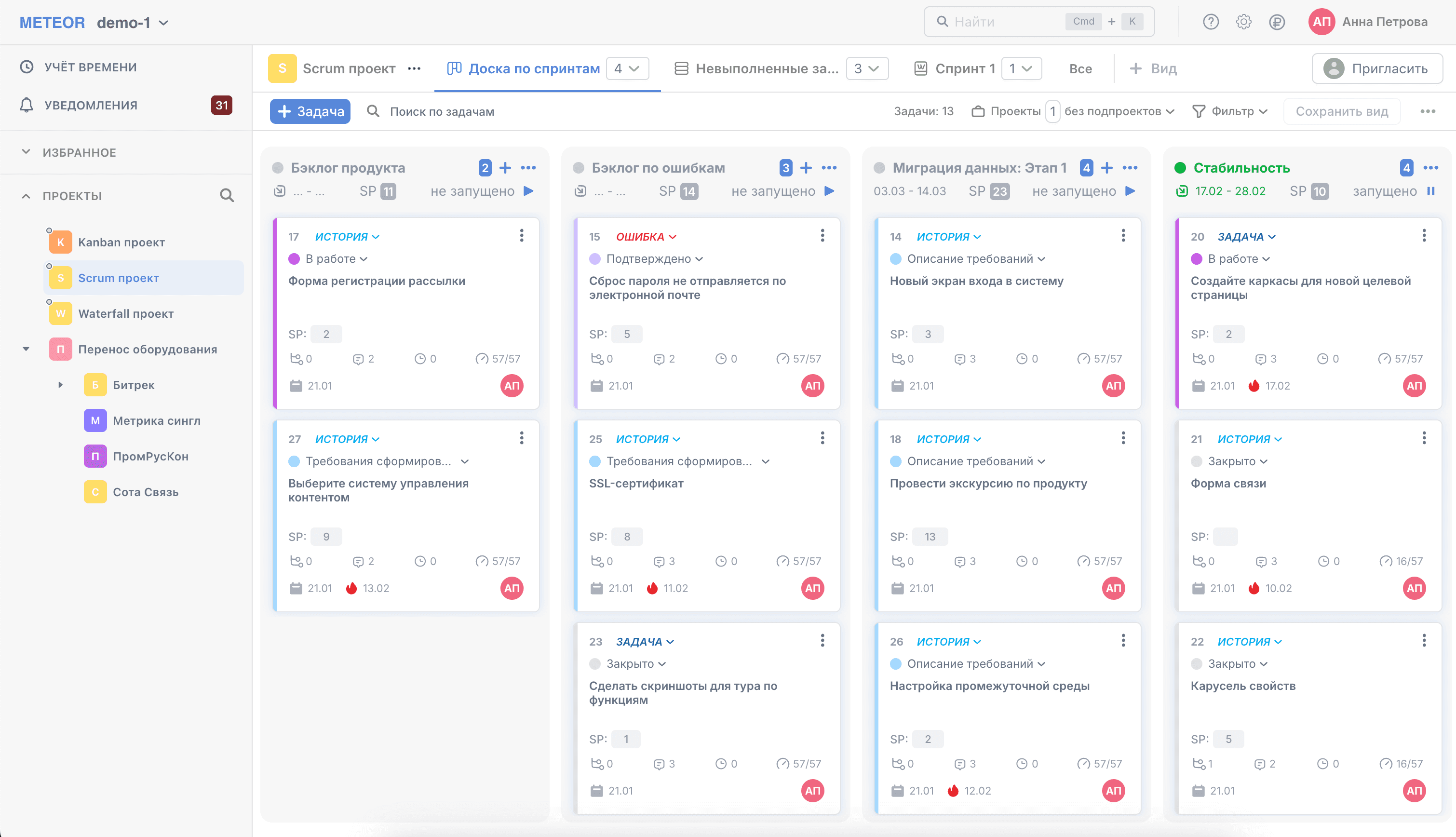Click comments icon on card 17
The height and width of the screenshot is (837, 1456).
coord(358,359)
